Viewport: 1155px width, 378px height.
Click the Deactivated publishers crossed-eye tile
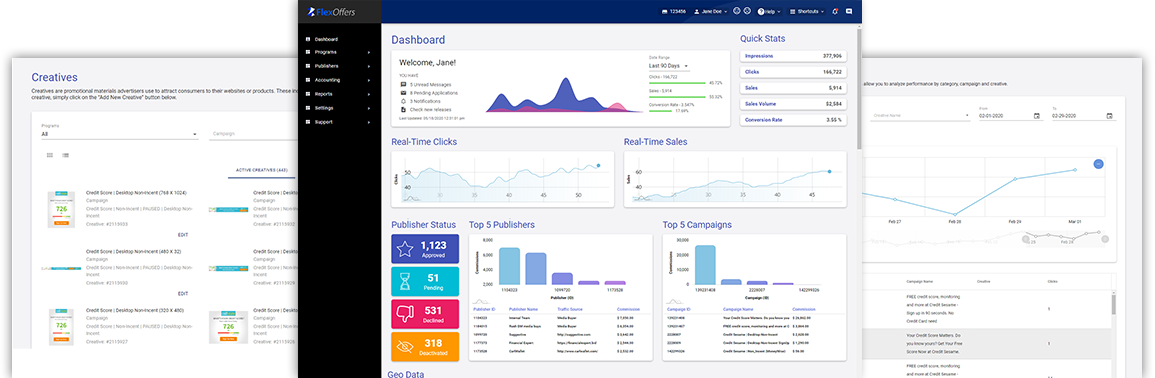pos(425,346)
